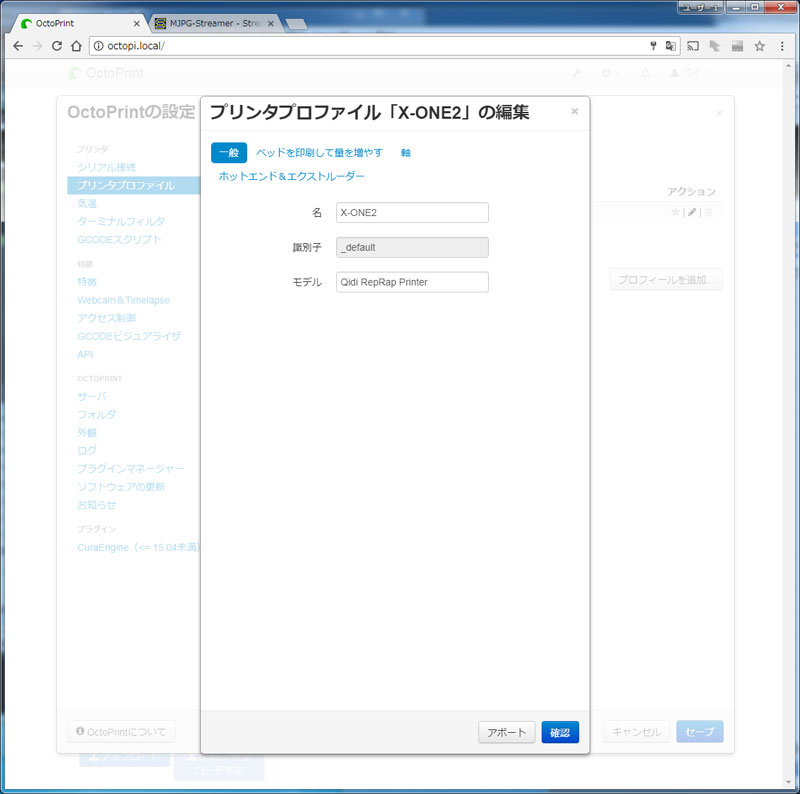Open アクセス制御 in settings sidebar
800x794 pixels.
pos(107,318)
